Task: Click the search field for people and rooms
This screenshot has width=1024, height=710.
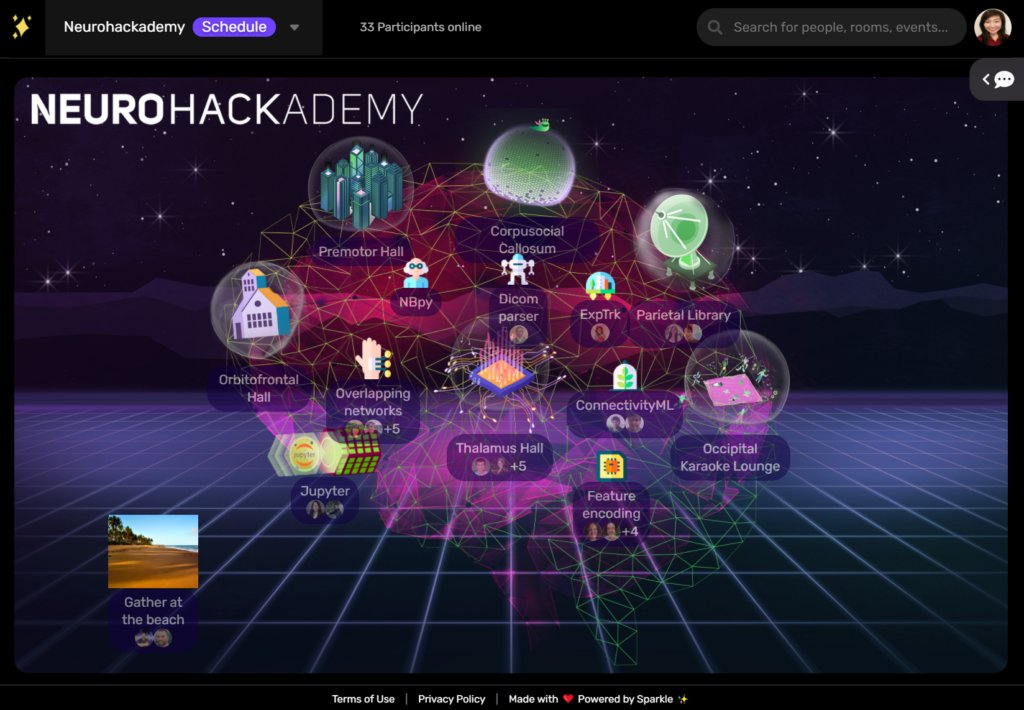Action: pyautogui.click(x=830, y=27)
